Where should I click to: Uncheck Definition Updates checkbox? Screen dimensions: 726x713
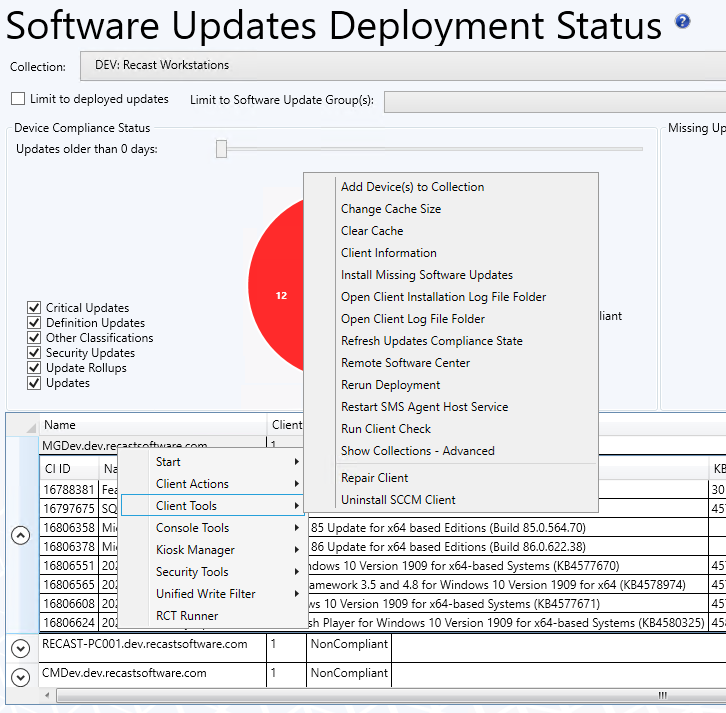(x=34, y=323)
